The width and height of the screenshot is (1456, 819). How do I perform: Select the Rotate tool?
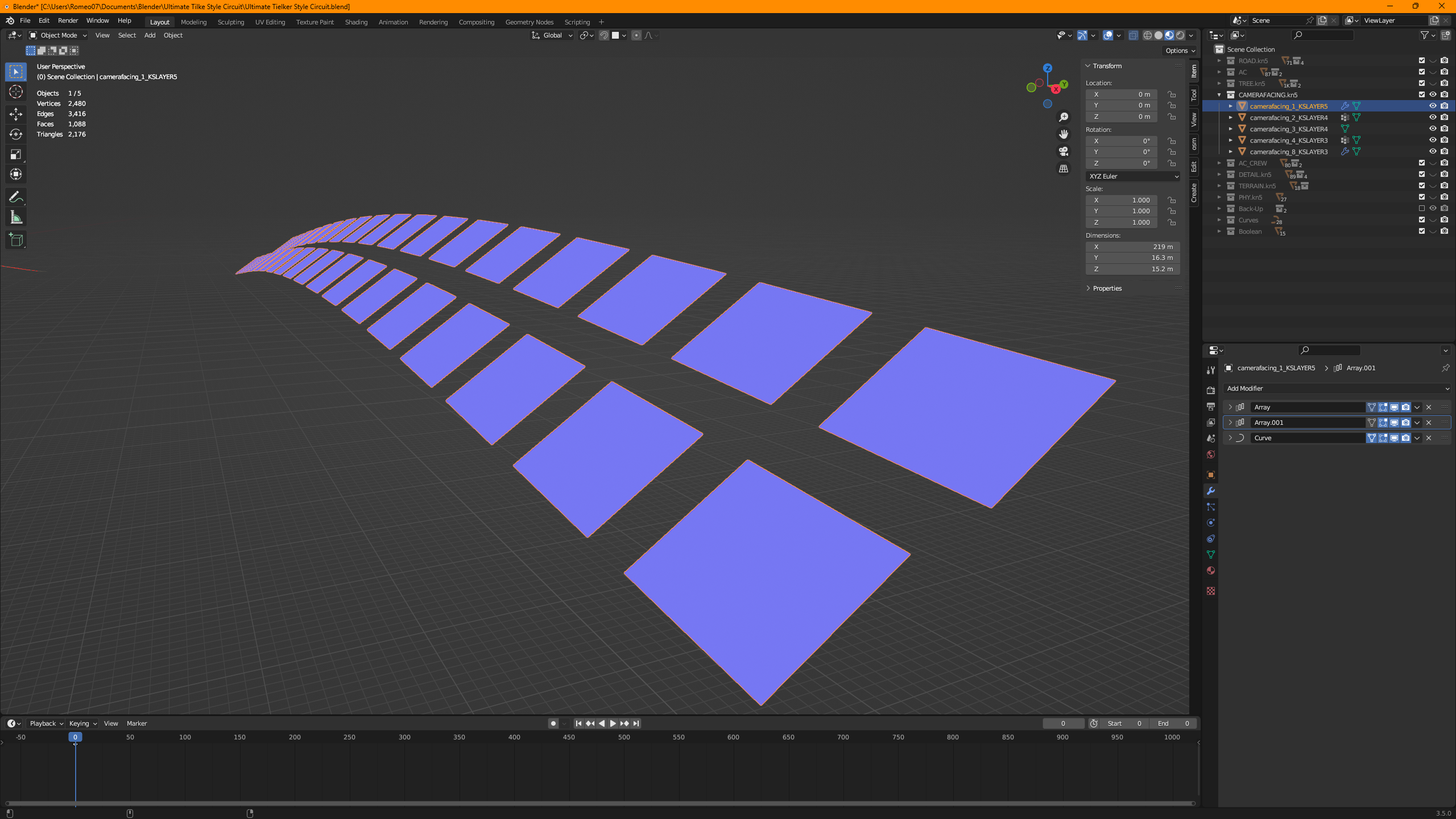coord(16,134)
